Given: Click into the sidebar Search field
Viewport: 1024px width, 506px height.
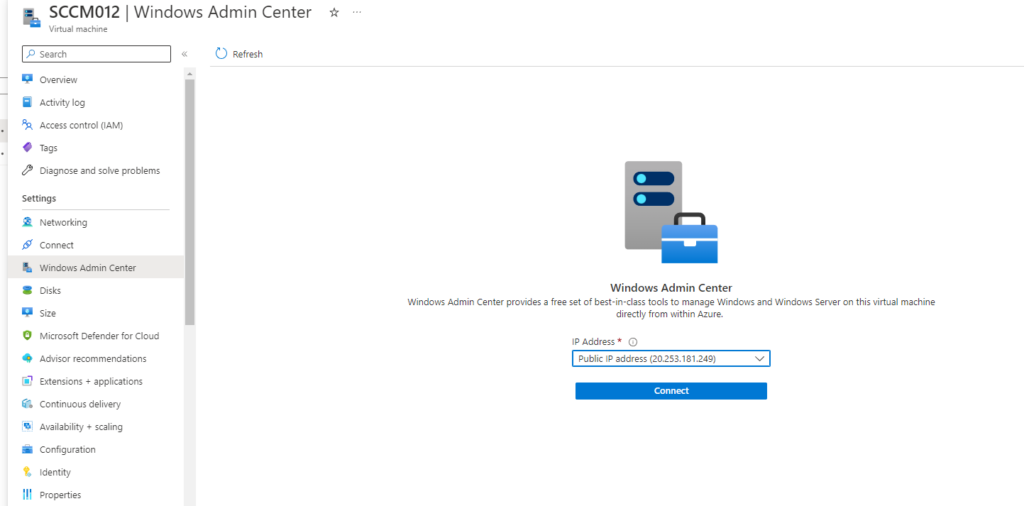Looking at the screenshot, I should click(x=96, y=54).
